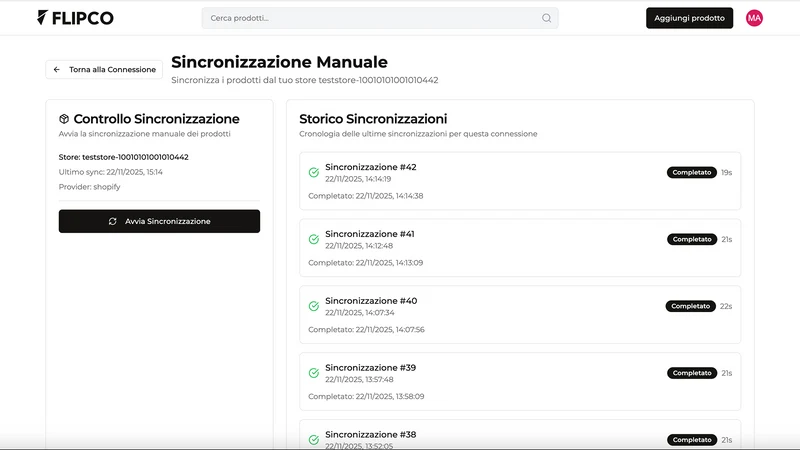This screenshot has width=800, height=450.
Task: Click the 19s duration label
Action: pos(727,172)
